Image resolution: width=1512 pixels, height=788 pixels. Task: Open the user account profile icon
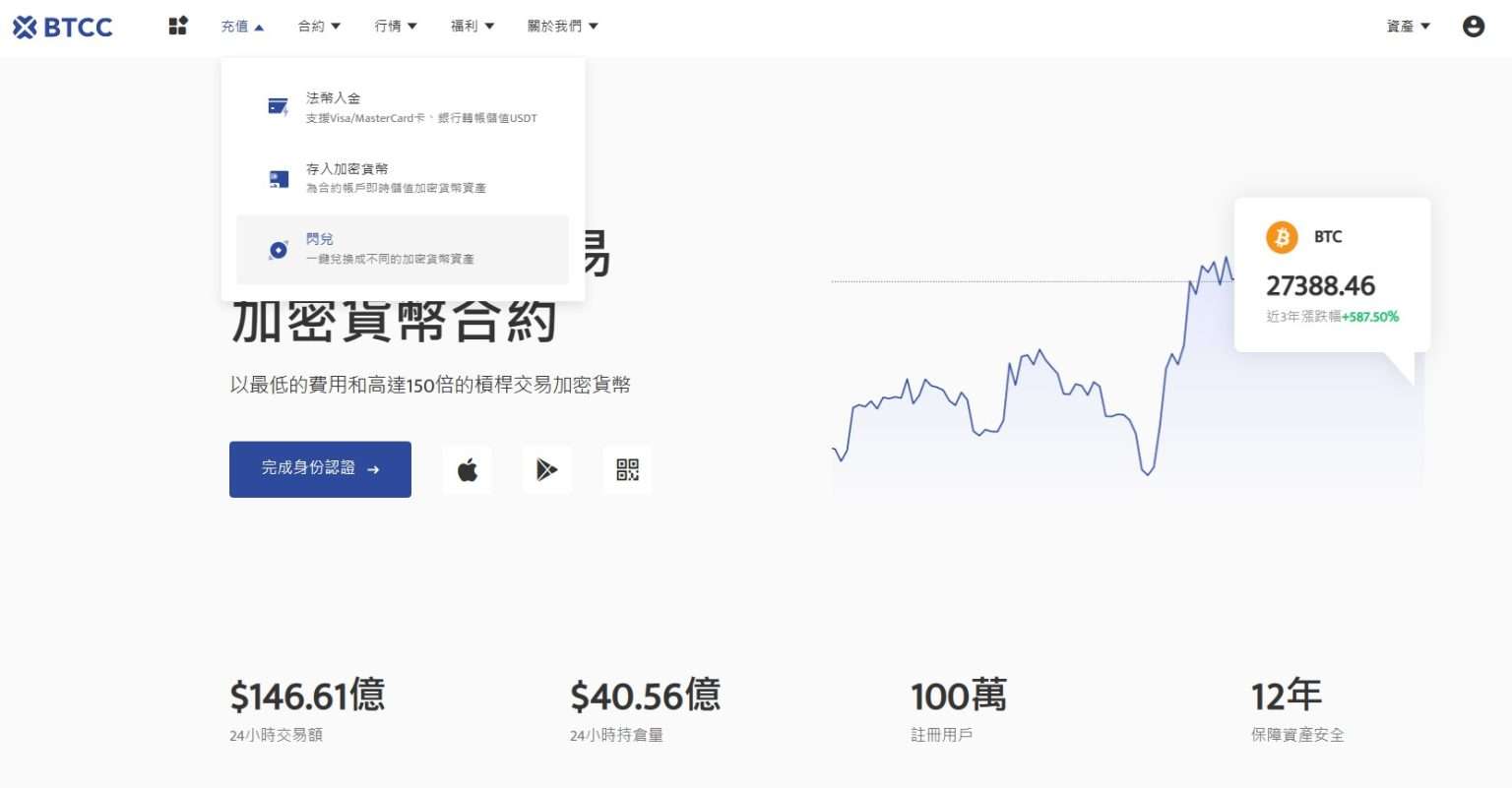(x=1473, y=27)
